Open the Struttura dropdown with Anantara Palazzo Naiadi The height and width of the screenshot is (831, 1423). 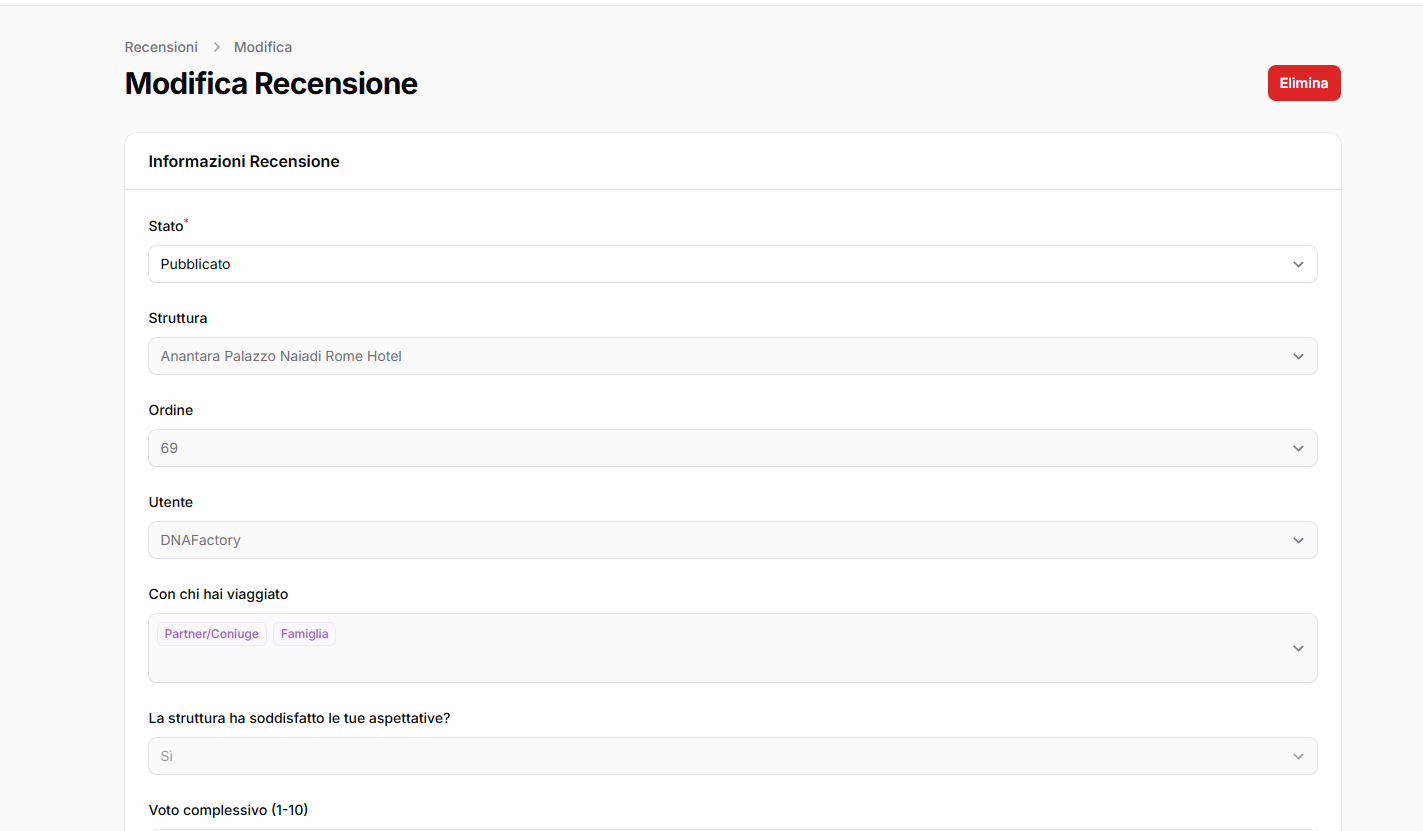700,357
